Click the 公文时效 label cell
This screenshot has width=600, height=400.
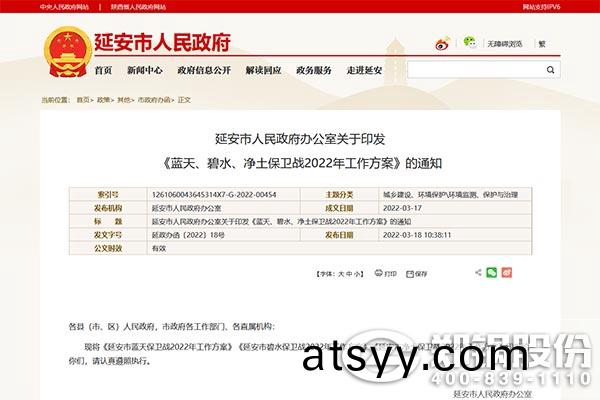pos(108,248)
